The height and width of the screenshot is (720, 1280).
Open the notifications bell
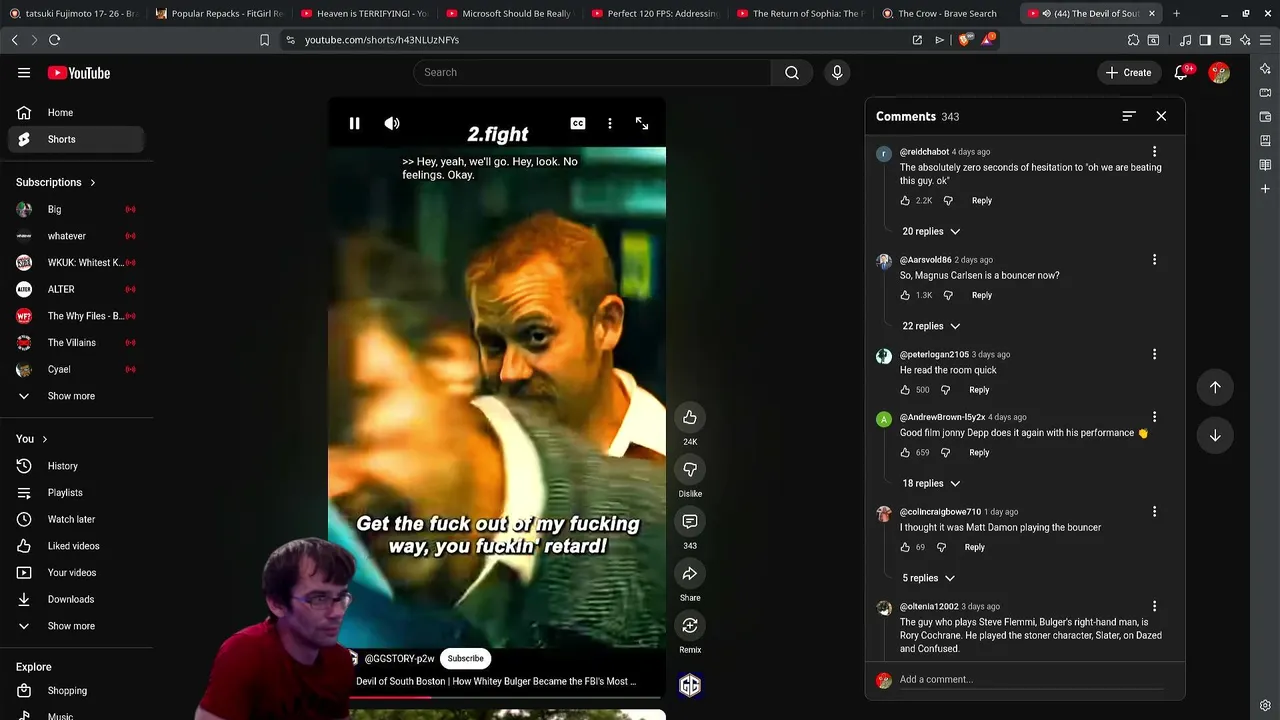click(1181, 72)
